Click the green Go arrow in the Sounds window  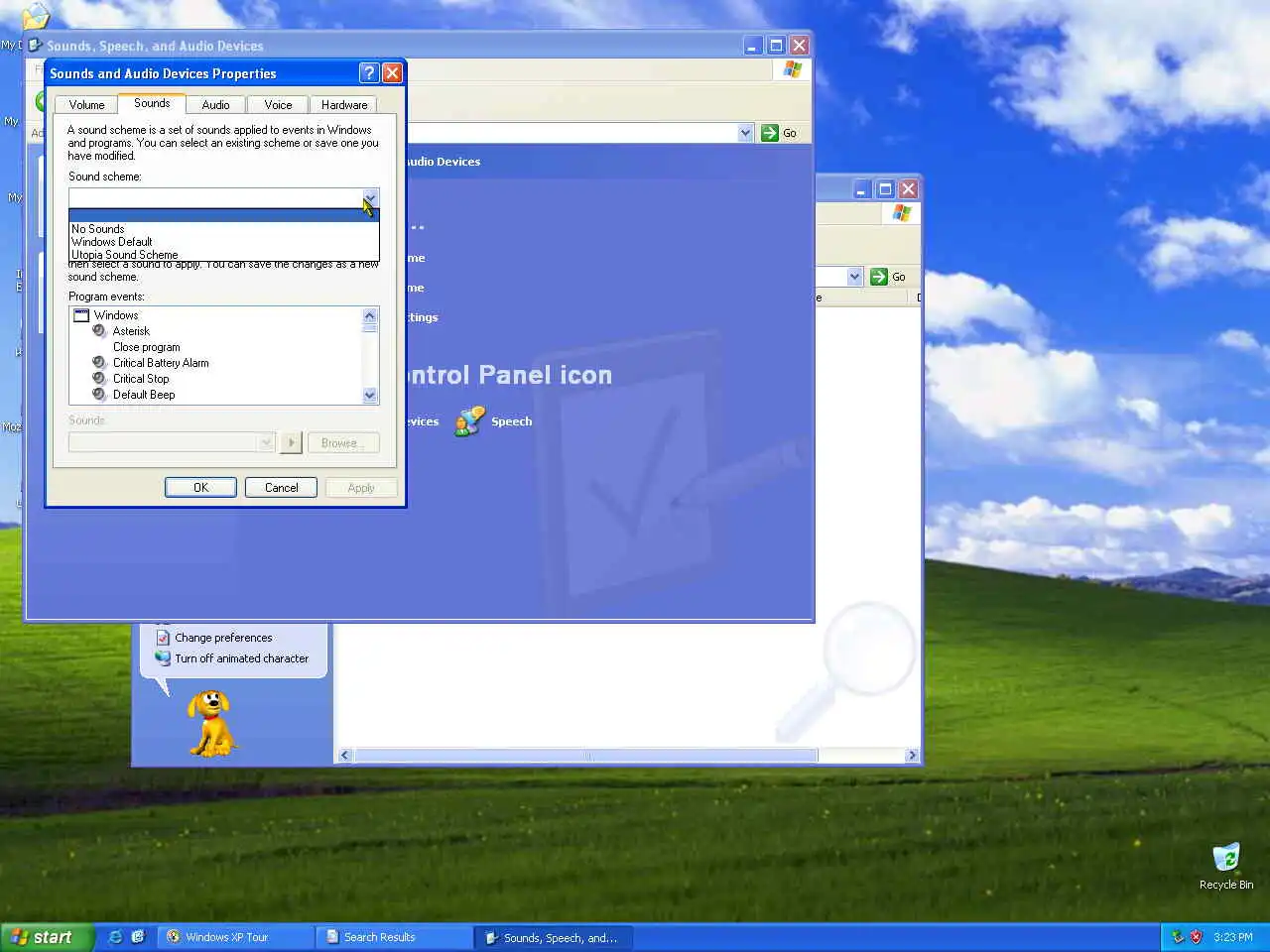pyautogui.click(x=770, y=133)
